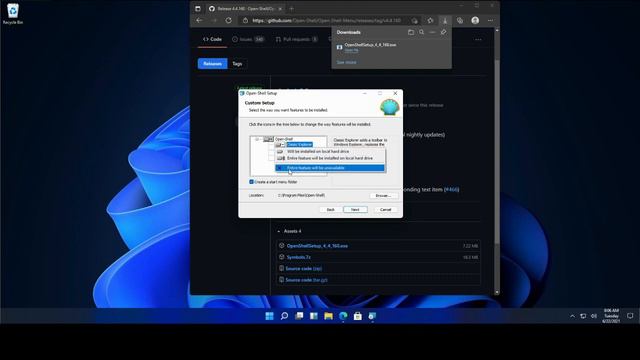Open Task View from taskbar
Viewport: 640px width, 360px height.
(299, 316)
